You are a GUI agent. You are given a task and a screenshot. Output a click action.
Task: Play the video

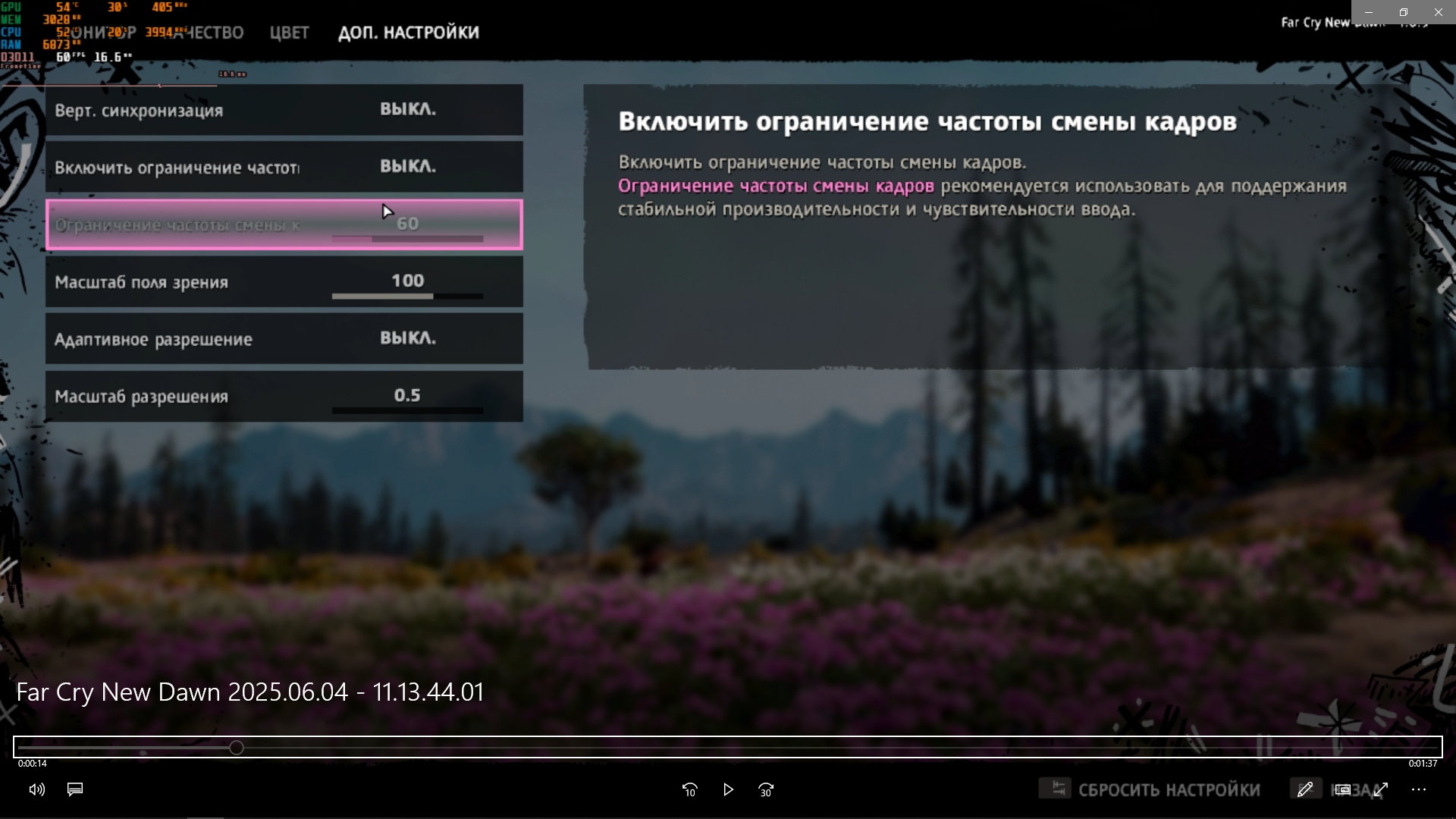point(728,789)
